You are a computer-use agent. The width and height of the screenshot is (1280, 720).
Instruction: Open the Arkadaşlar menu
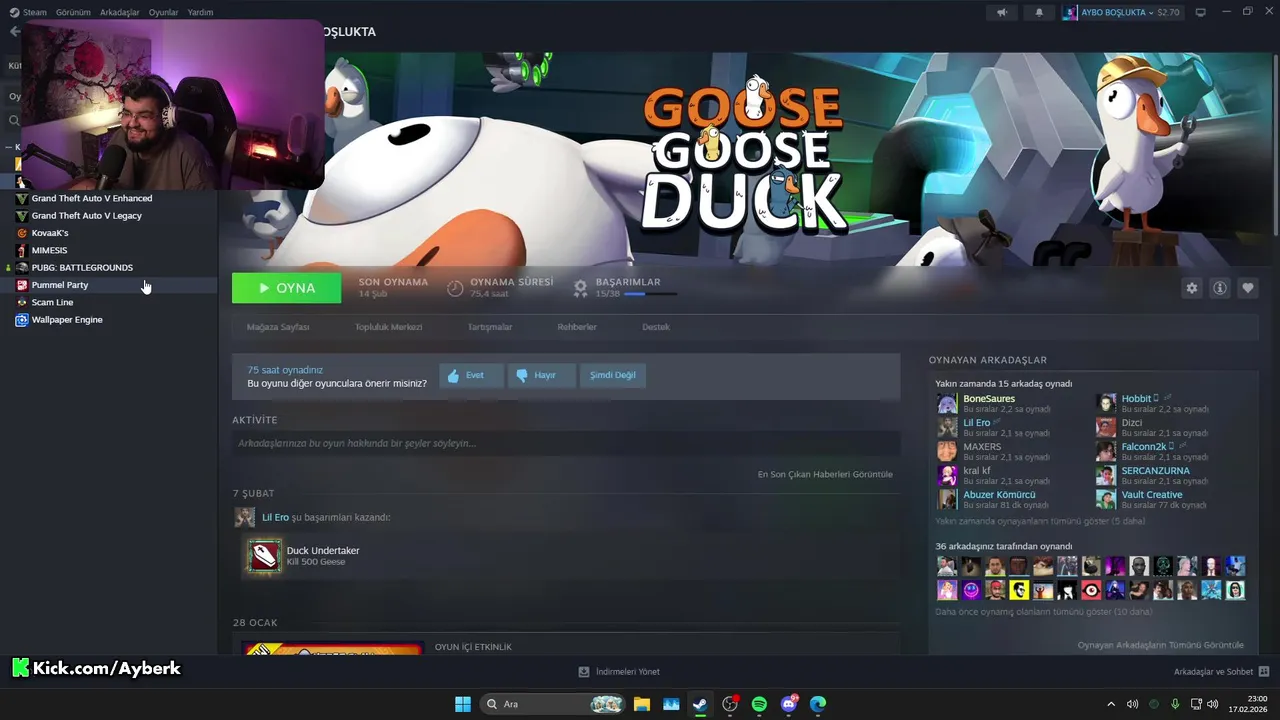pos(120,12)
